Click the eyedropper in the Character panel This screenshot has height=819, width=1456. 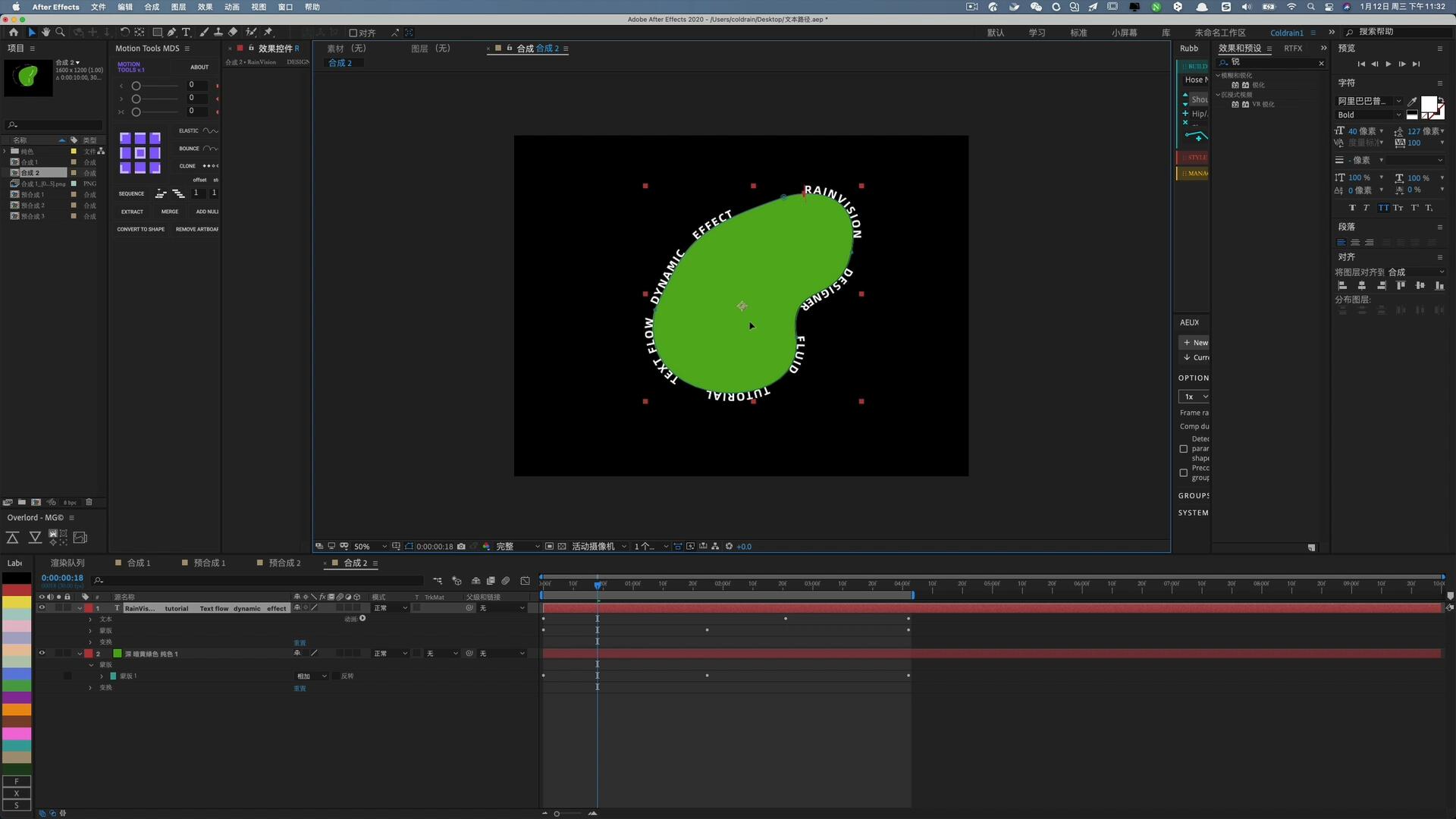pyautogui.click(x=1412, y=101)
